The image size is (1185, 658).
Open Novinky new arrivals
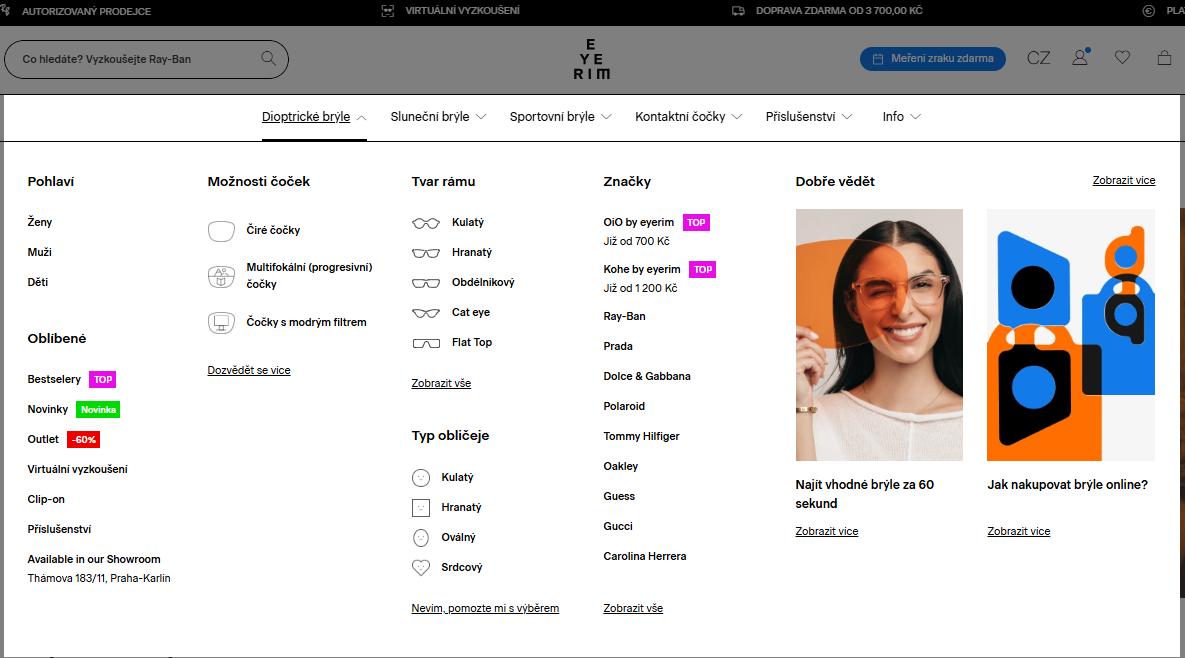[x=73, y=409]
